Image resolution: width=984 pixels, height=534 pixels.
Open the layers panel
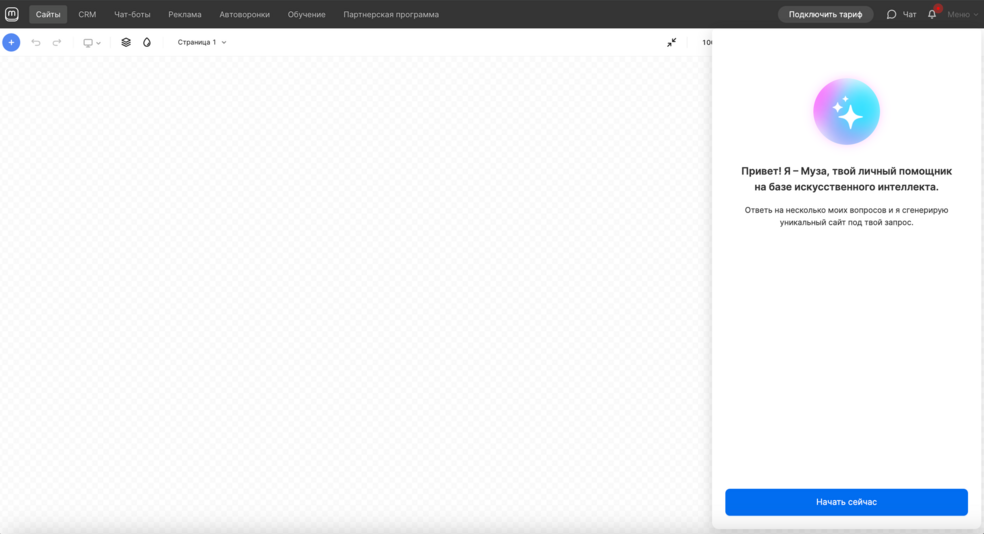pyautogui.click(x=126, y=42)
